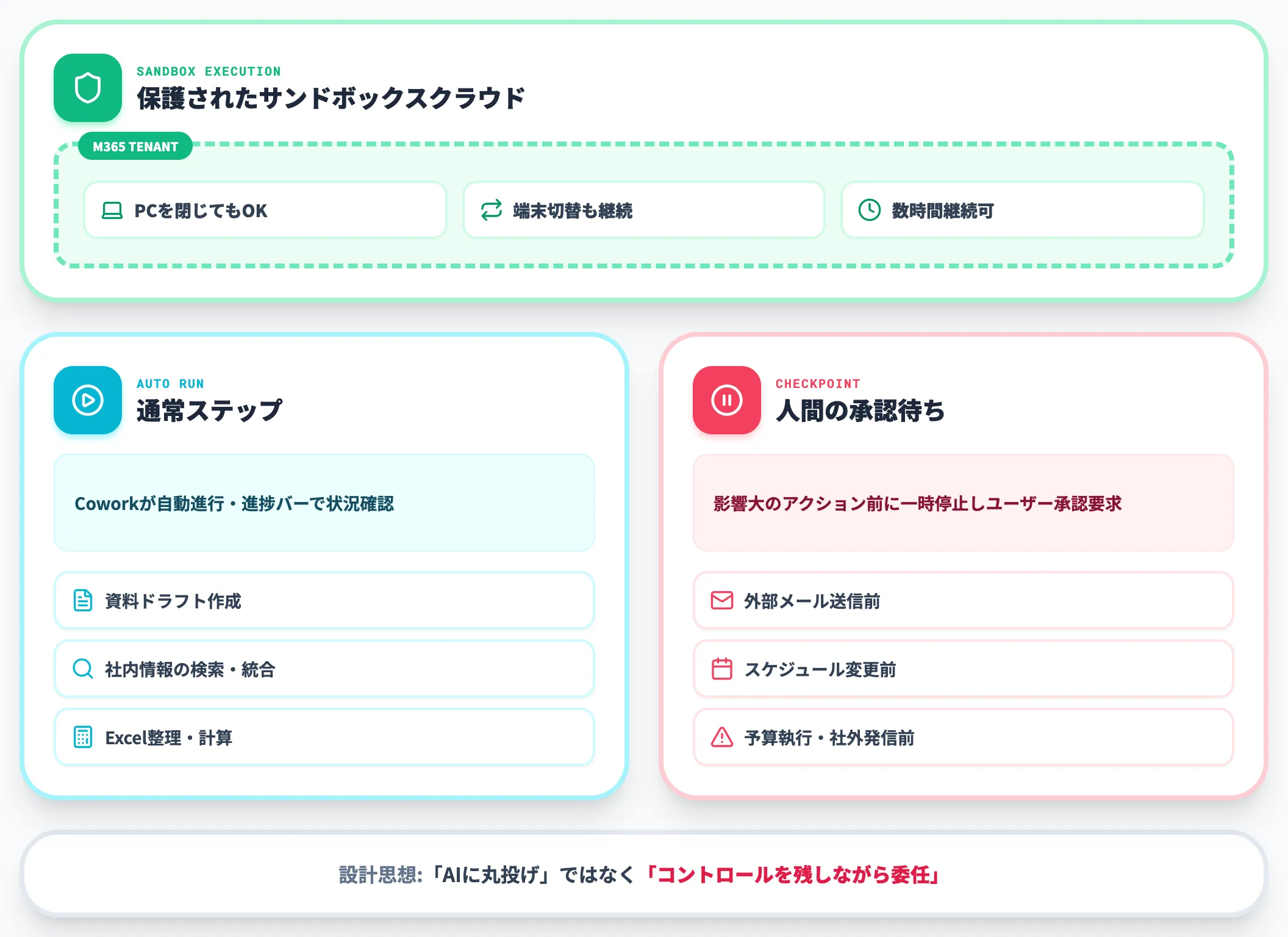
Task: Select the 数時間継続可 card
Action: click(1023, 210)
